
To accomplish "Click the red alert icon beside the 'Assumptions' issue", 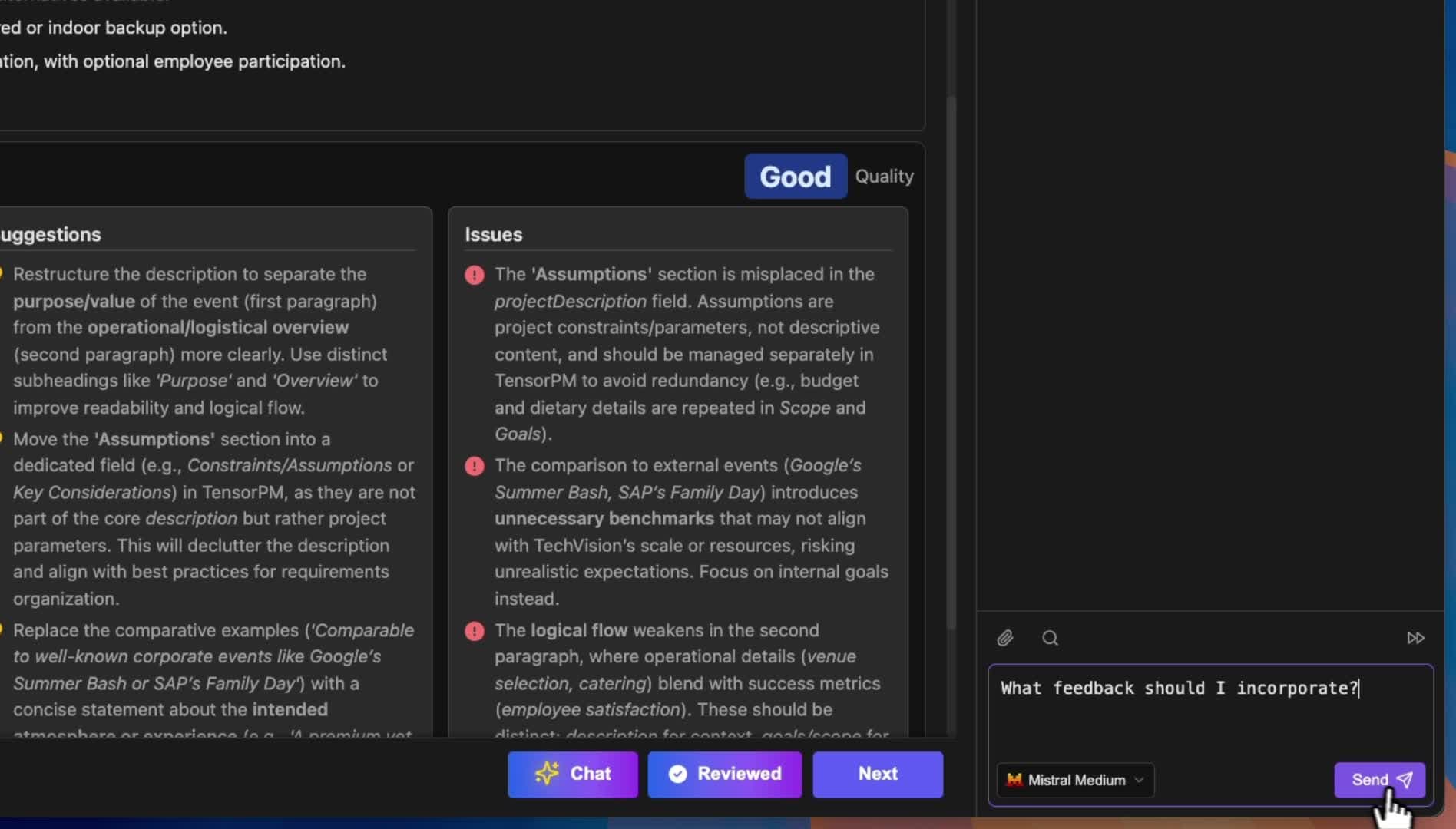I will (475, 275).
